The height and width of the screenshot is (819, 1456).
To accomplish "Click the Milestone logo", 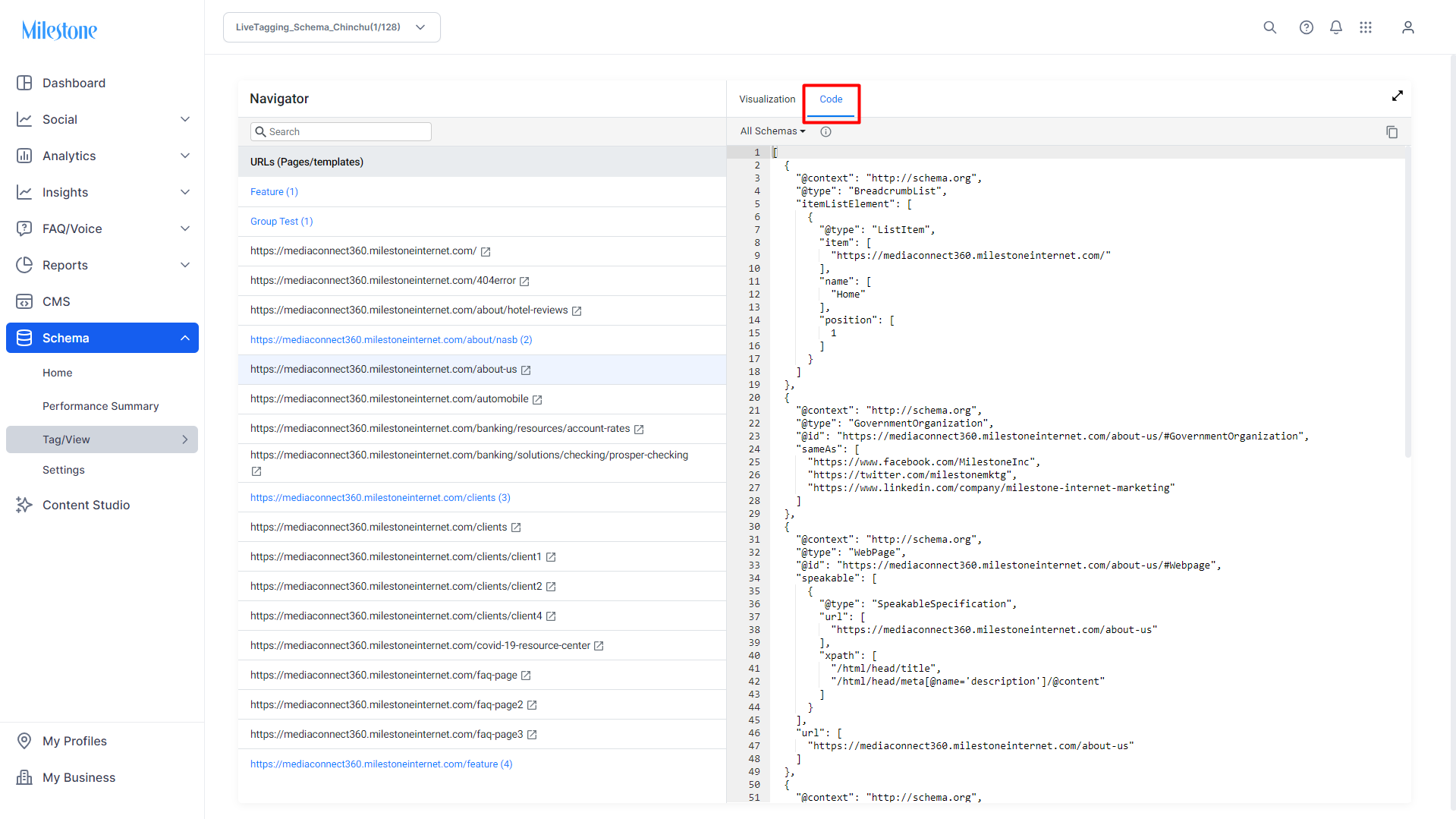I will [x=59, y=30].
